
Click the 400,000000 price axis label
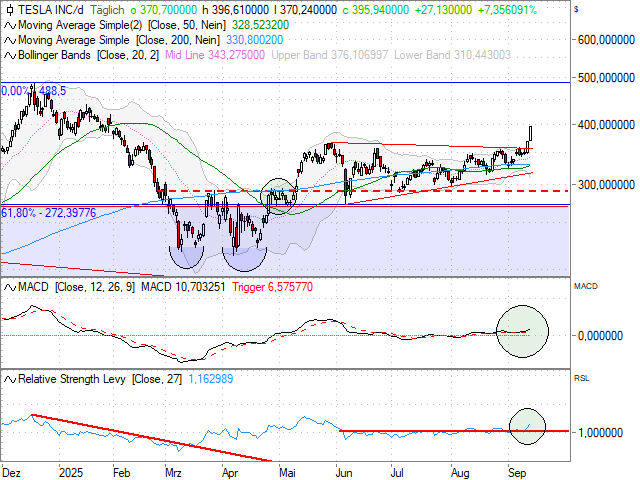click(x=606, y=125)
